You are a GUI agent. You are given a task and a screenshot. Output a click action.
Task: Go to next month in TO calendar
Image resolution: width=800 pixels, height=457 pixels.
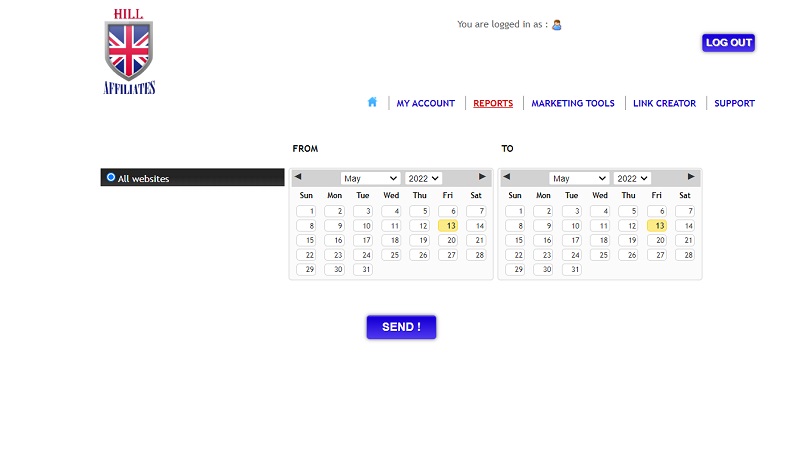691,176
